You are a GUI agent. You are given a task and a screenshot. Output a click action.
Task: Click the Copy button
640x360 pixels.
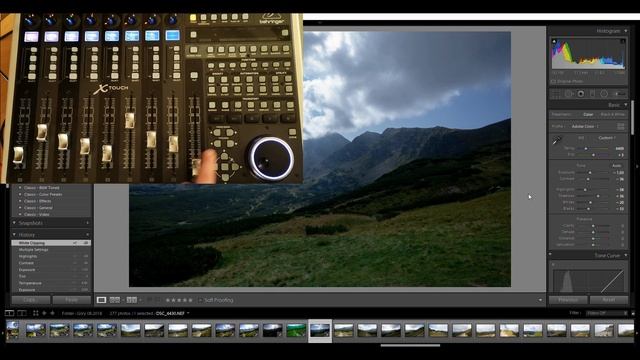(31, 300)
